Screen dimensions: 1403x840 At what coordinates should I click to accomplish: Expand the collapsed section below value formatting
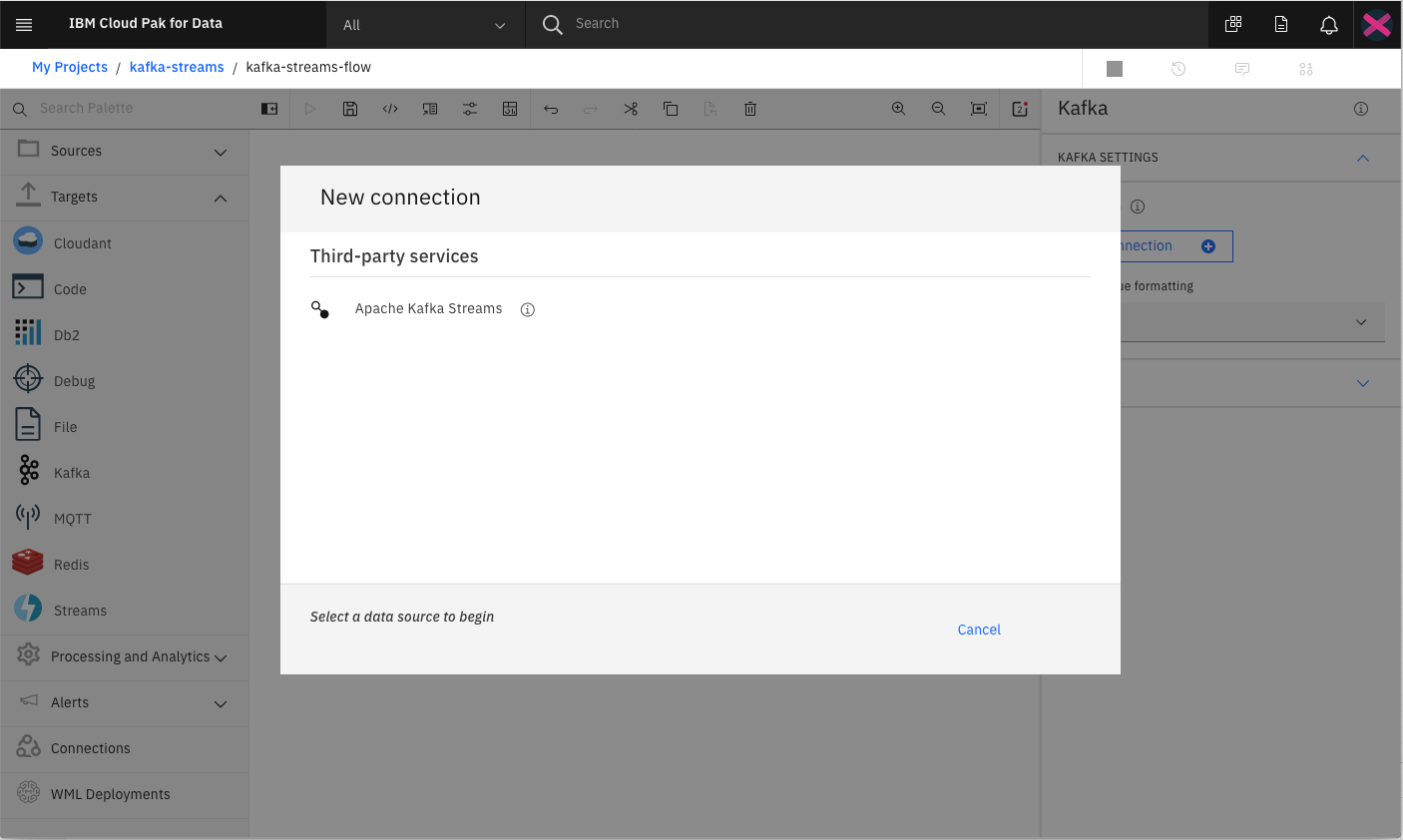pos(1363,383)
